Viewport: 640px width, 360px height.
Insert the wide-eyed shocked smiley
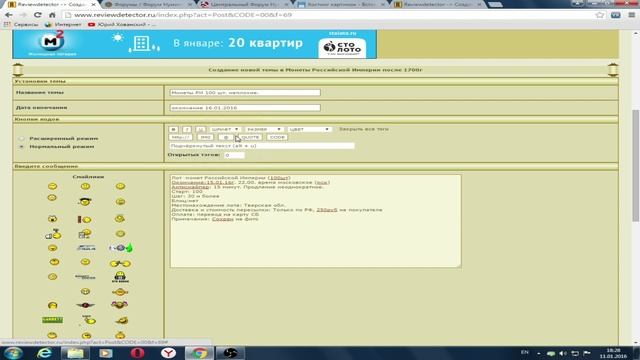click(x=53, y=219)
